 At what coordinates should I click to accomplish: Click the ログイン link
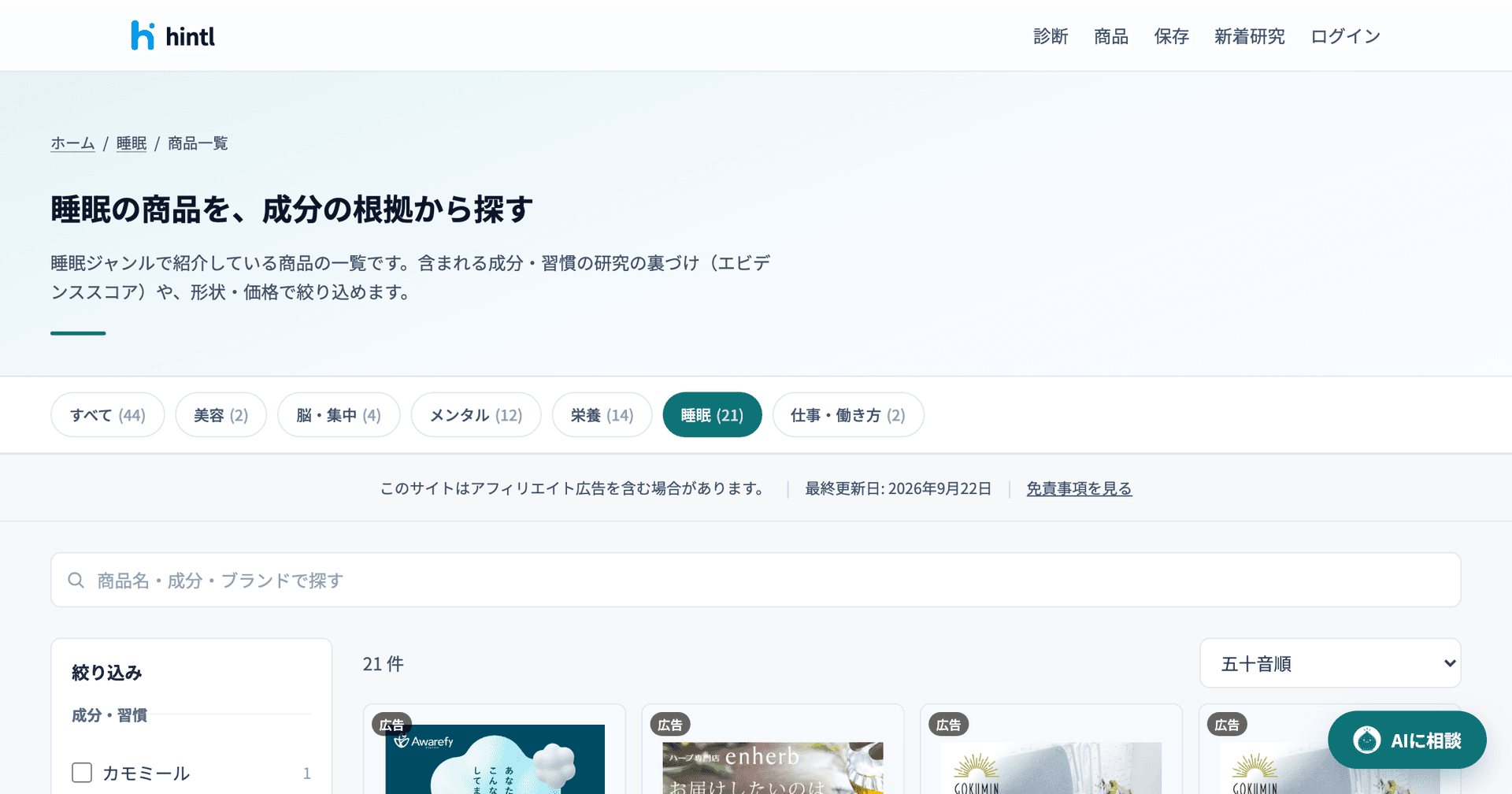point(1346,36)
